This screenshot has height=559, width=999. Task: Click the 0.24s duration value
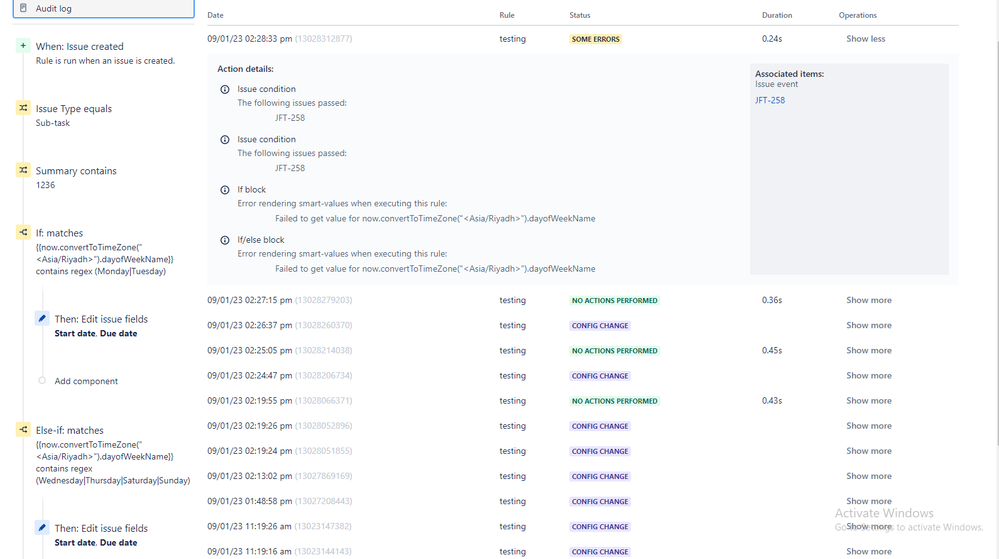tap(772, 39)
